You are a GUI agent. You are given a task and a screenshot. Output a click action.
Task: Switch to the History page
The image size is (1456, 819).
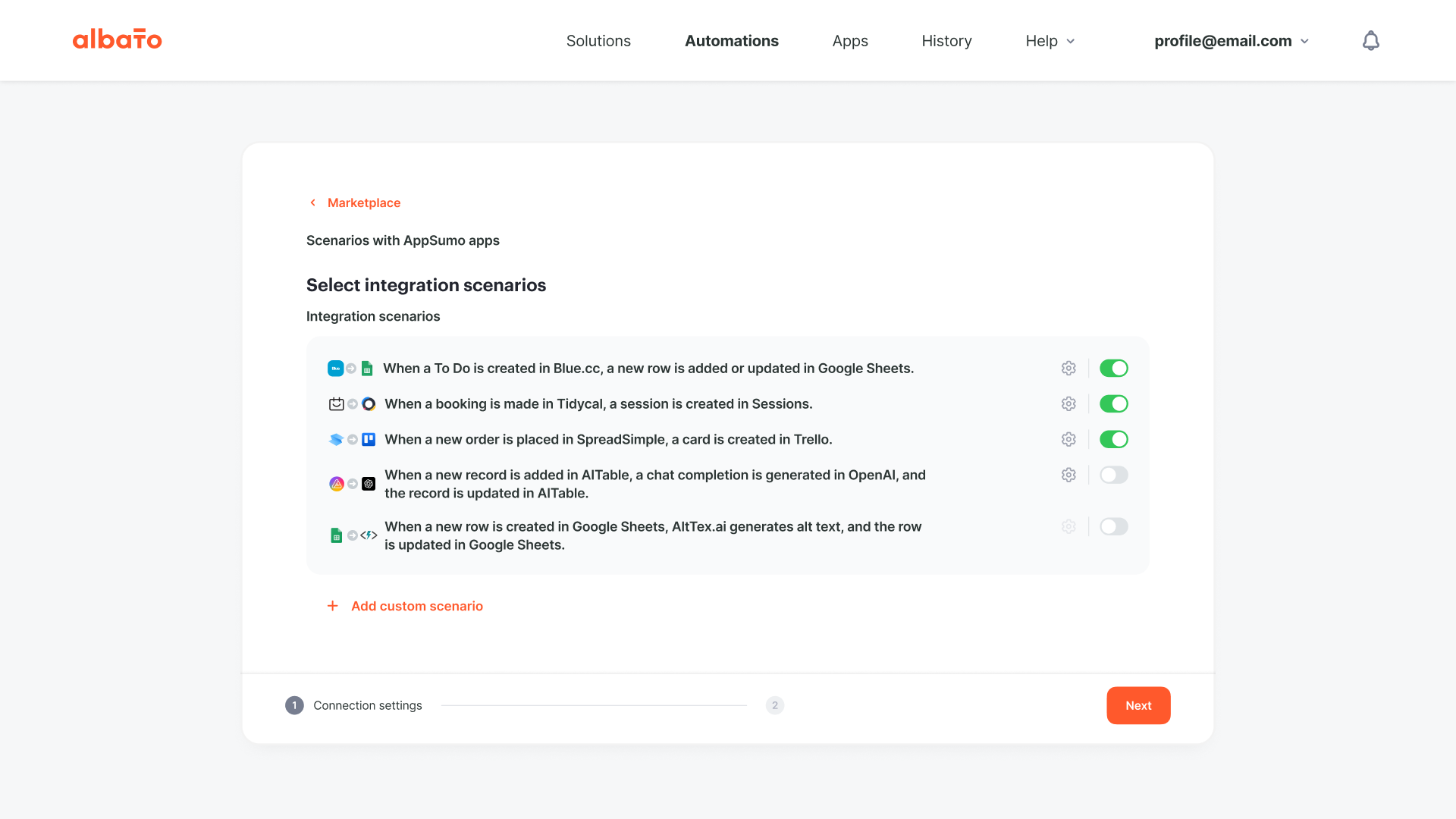(946, 41)
